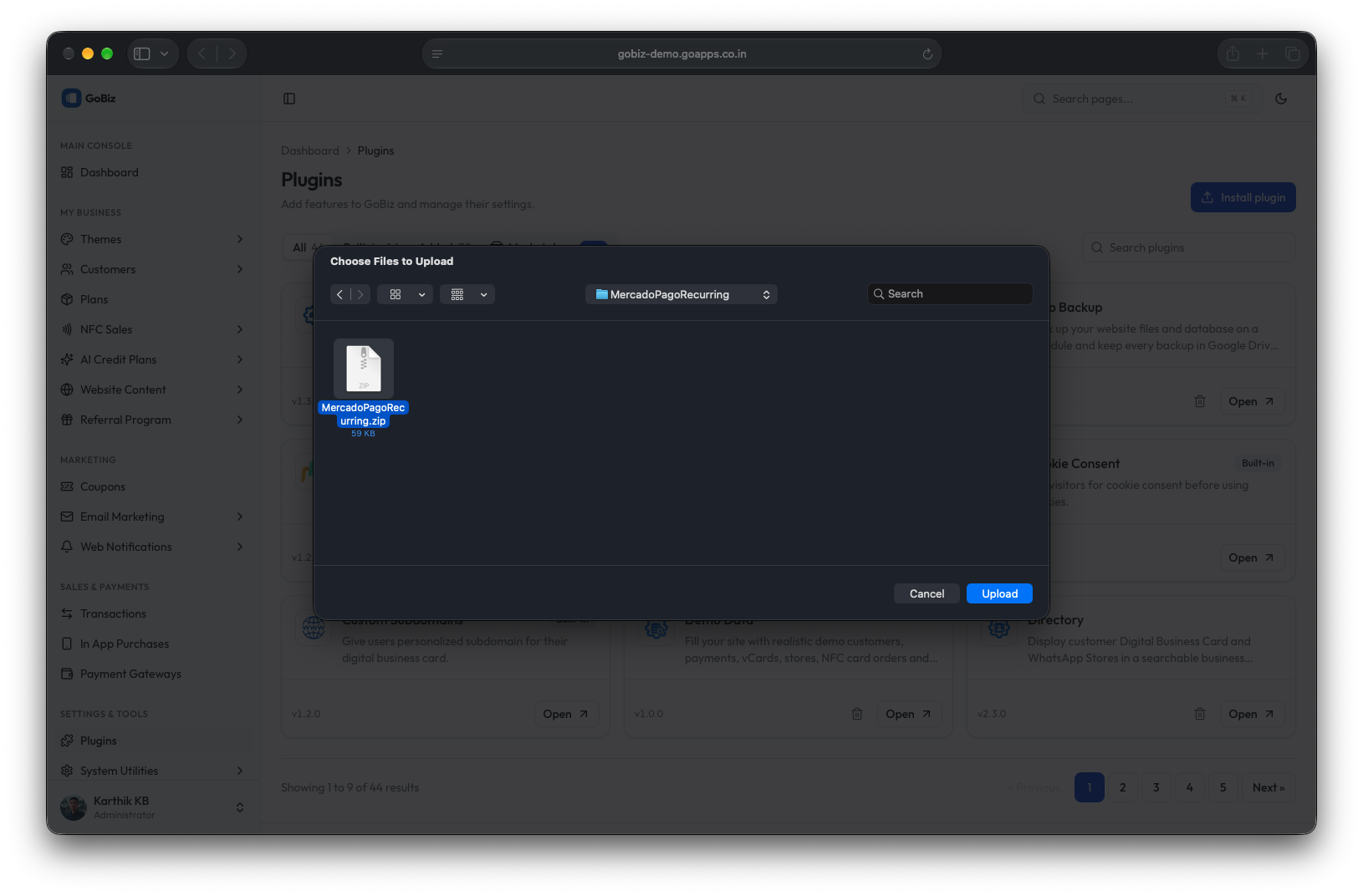Viewport: 1363px width, 896px height.
Task: Open Web Notifications in the sidebar
Action: pyautogui.click(x=152, y=547)
